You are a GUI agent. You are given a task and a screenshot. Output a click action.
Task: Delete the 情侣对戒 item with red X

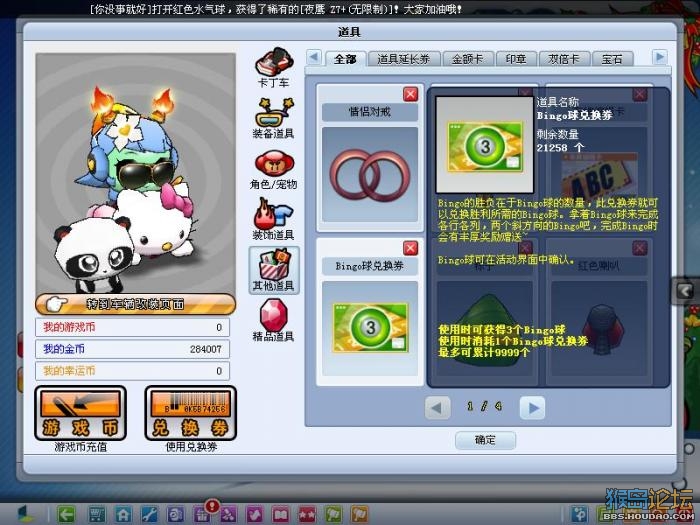point(410,94)
